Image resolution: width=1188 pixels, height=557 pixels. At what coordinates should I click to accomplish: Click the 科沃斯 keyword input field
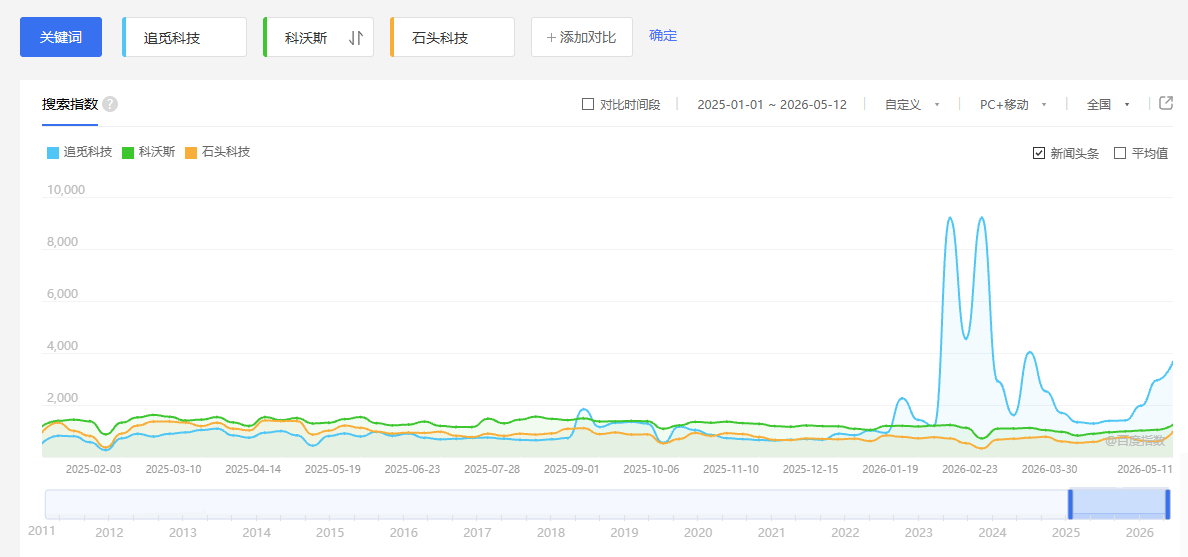pos(318,37)
